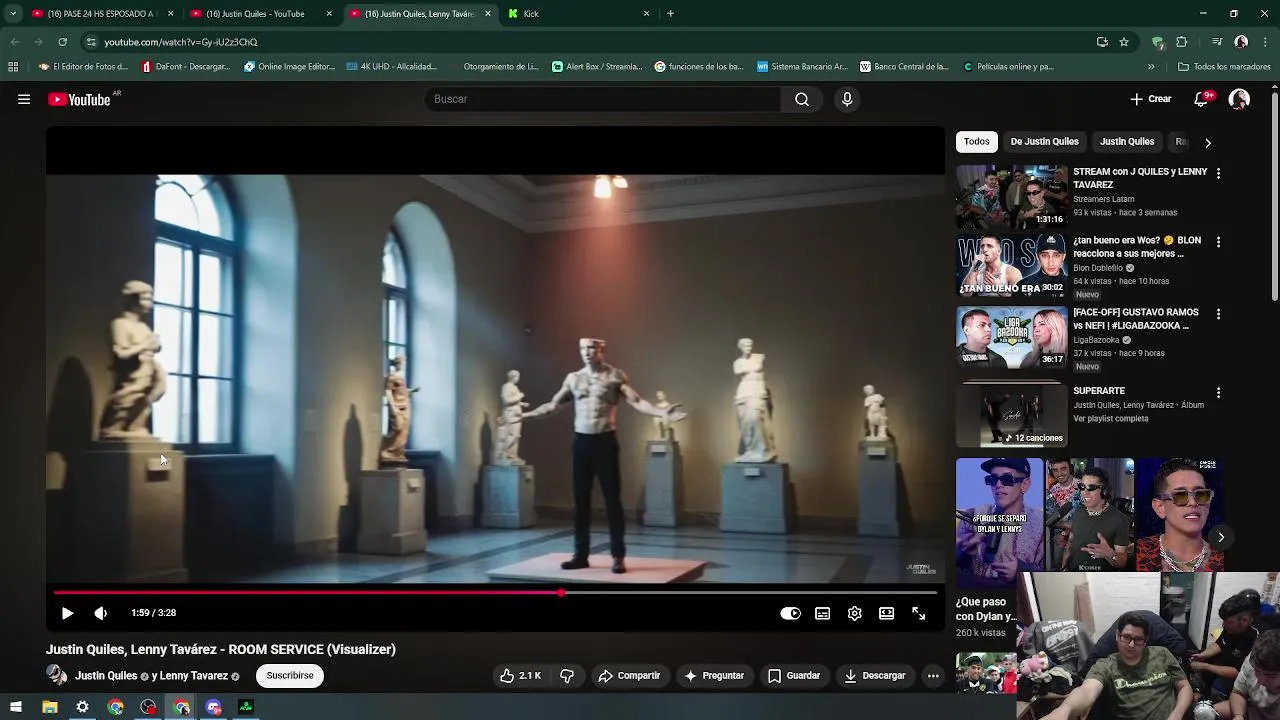Screen dimensions: 1280x720
Task: Click the address bar URL
Action: (x=181, y=42)
